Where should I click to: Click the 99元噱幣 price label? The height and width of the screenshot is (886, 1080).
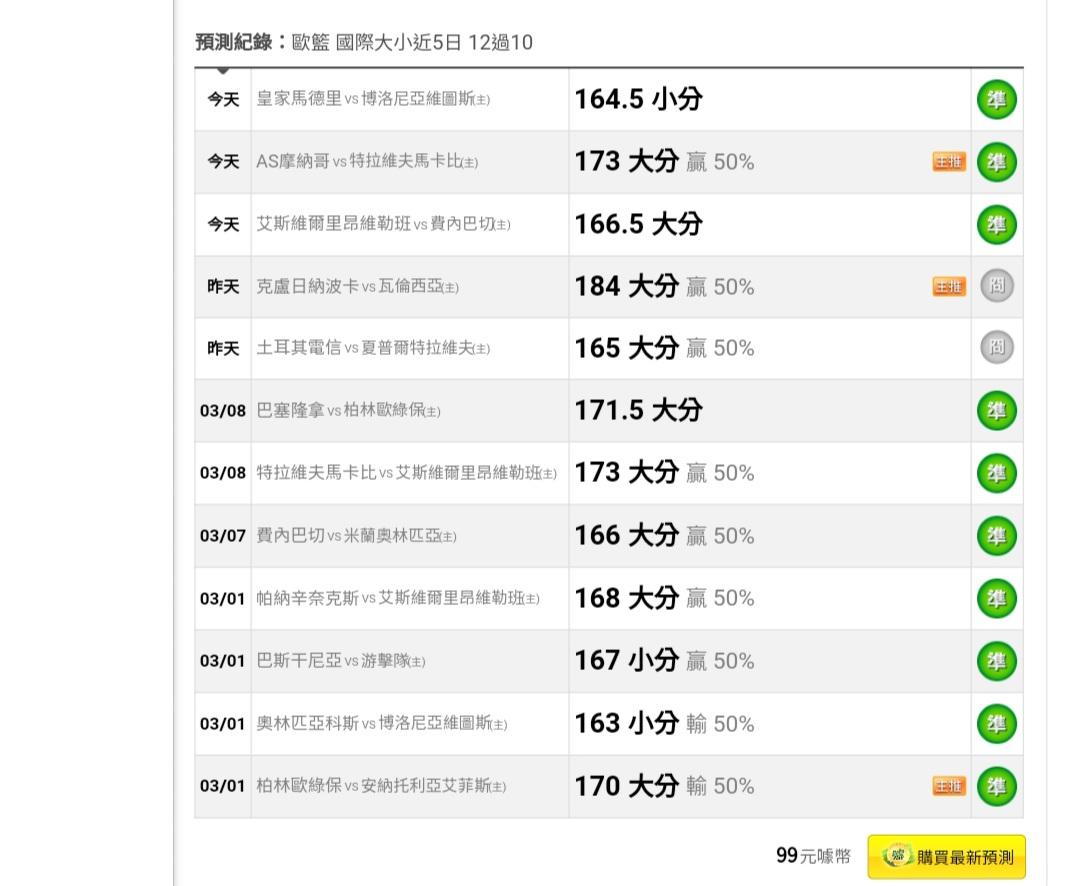[813, 856]
